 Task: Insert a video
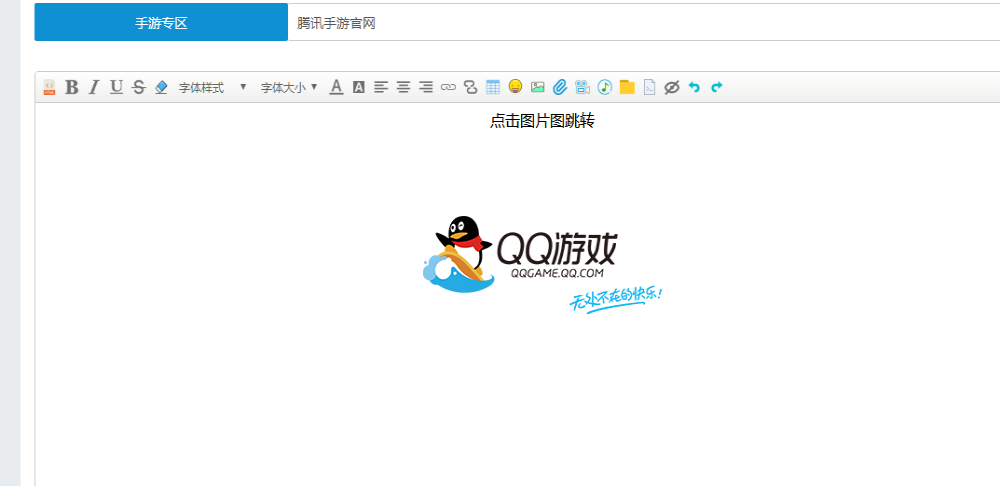(582, 87)
